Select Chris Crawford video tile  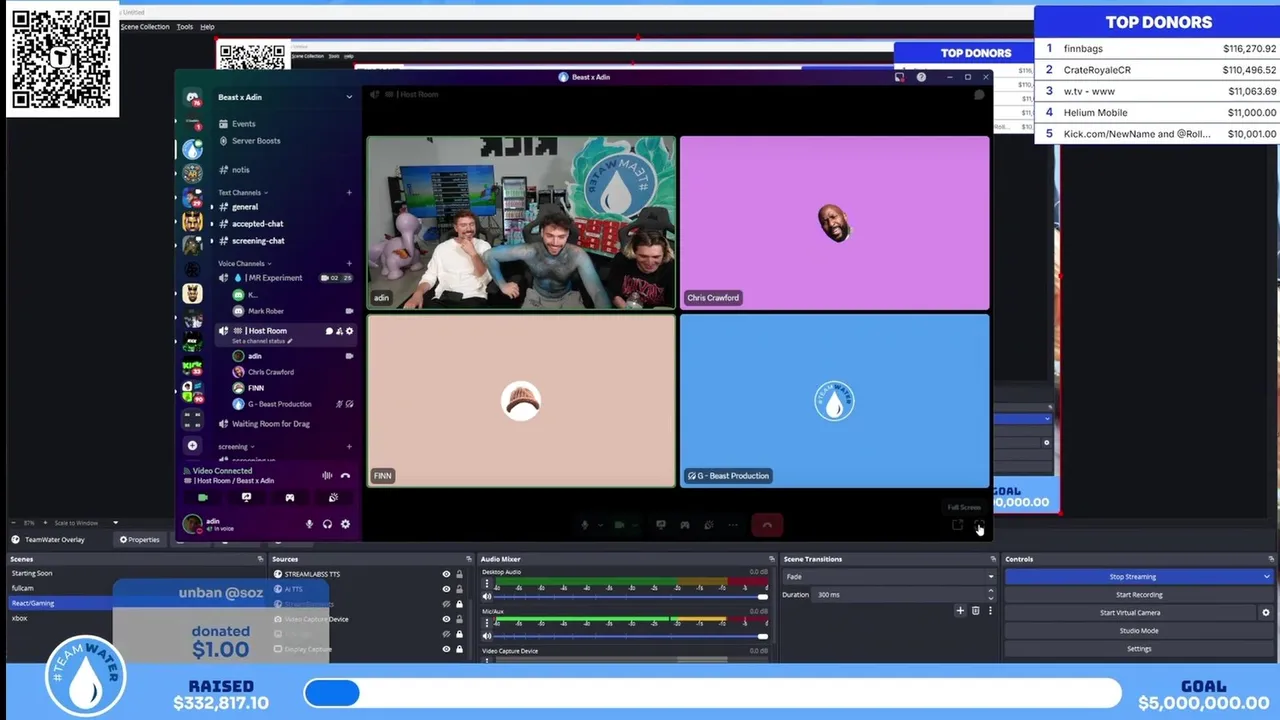(x=834, y=222)
